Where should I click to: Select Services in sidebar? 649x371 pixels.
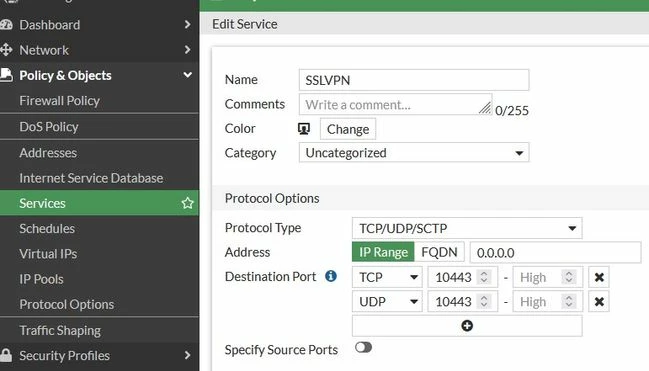pos(99,203)
